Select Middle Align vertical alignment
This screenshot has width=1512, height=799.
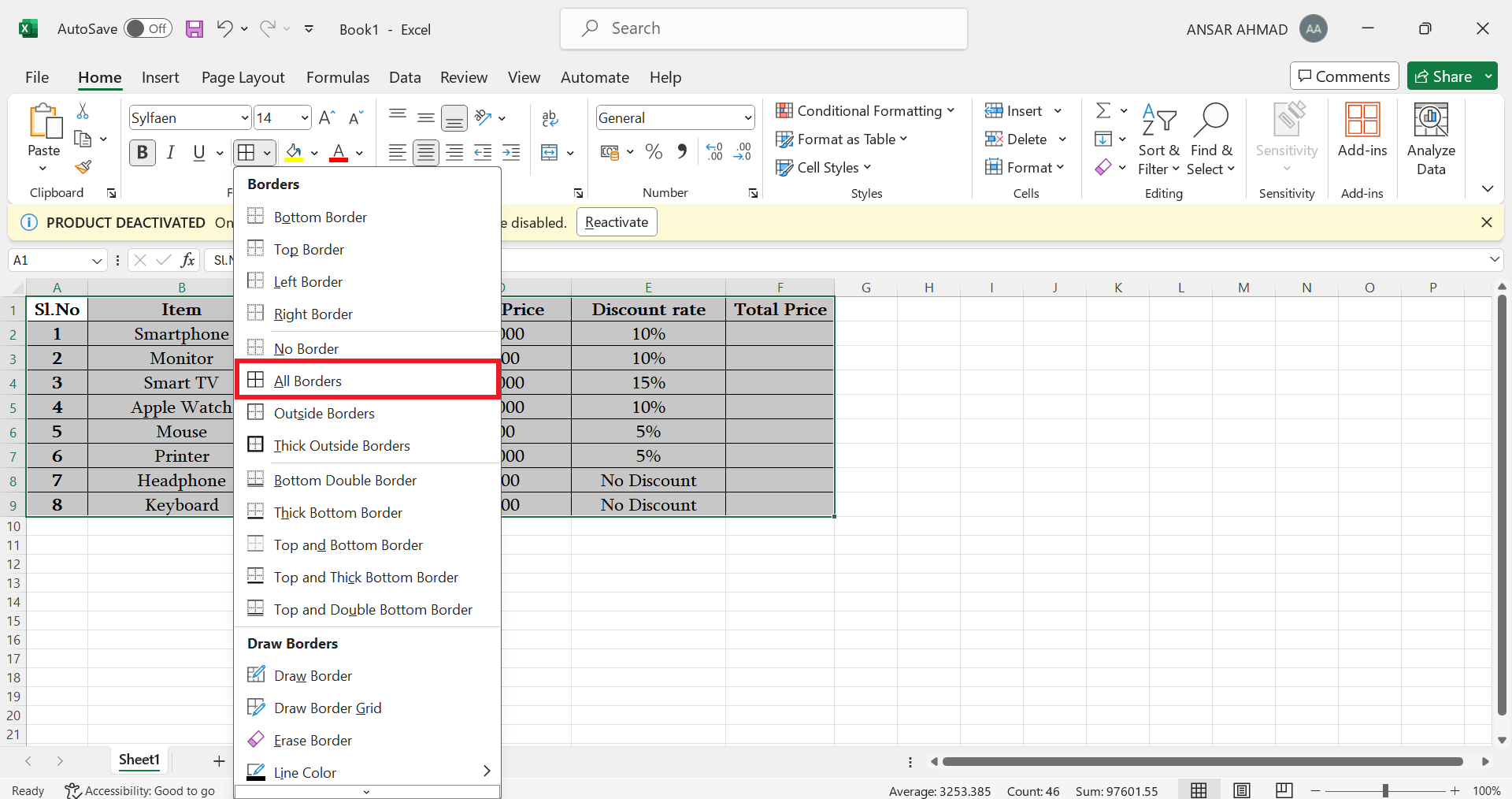pyautogui.click(x=425, y=117)
